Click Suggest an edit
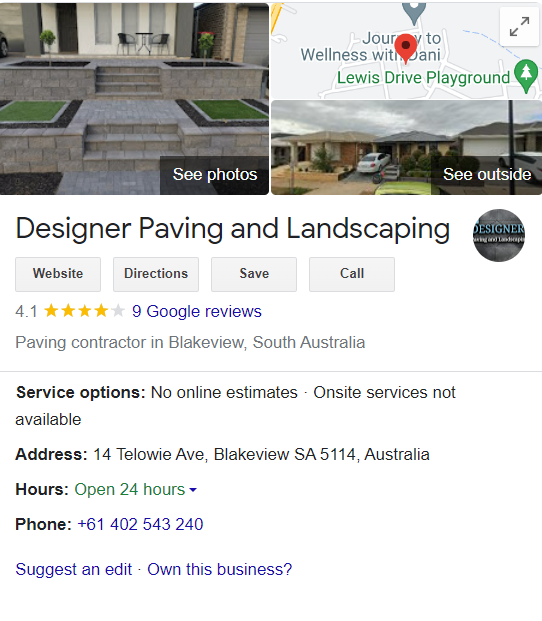542x621 pixels. [74, 570]
